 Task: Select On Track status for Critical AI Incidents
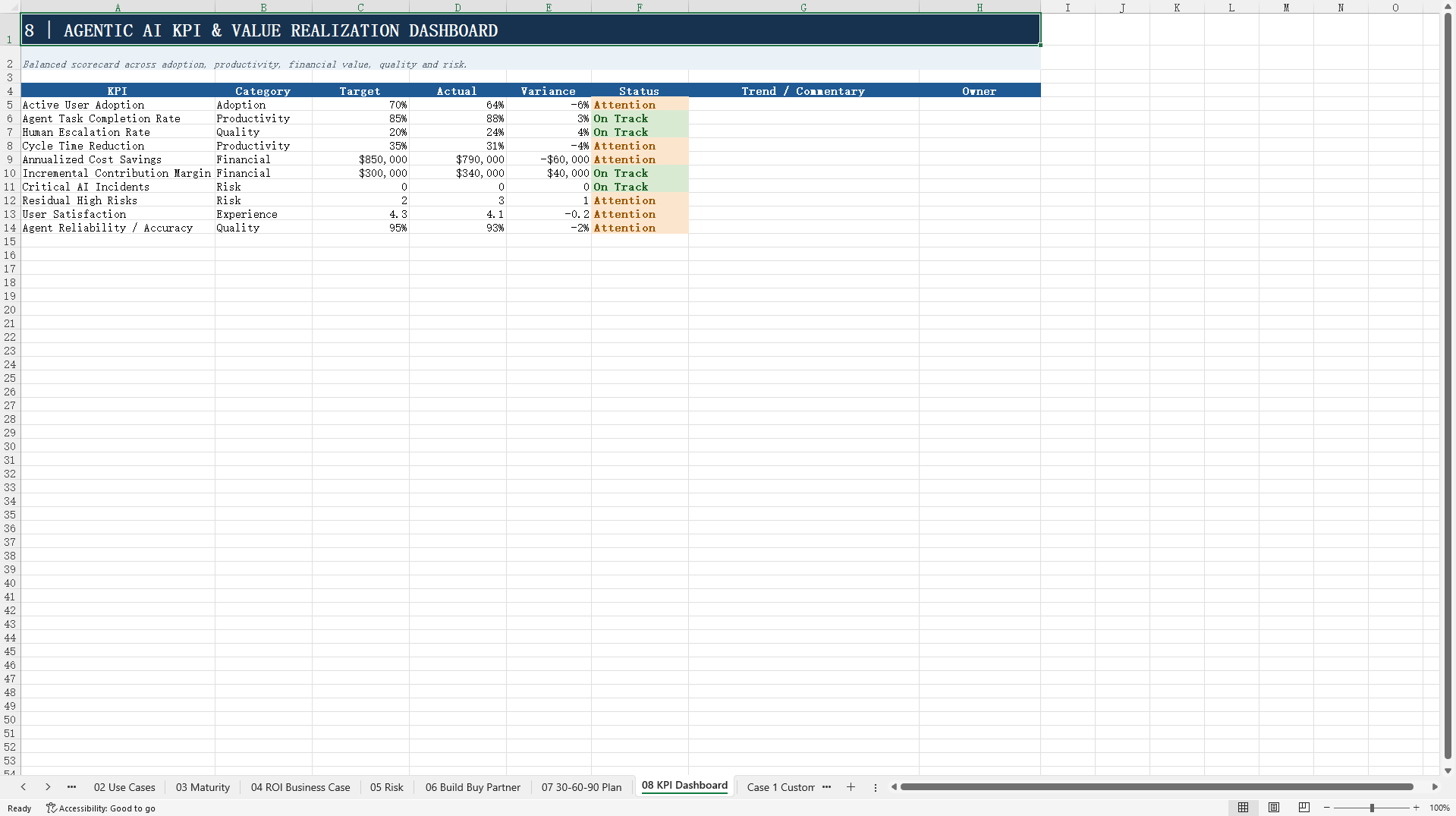point(640,187)
